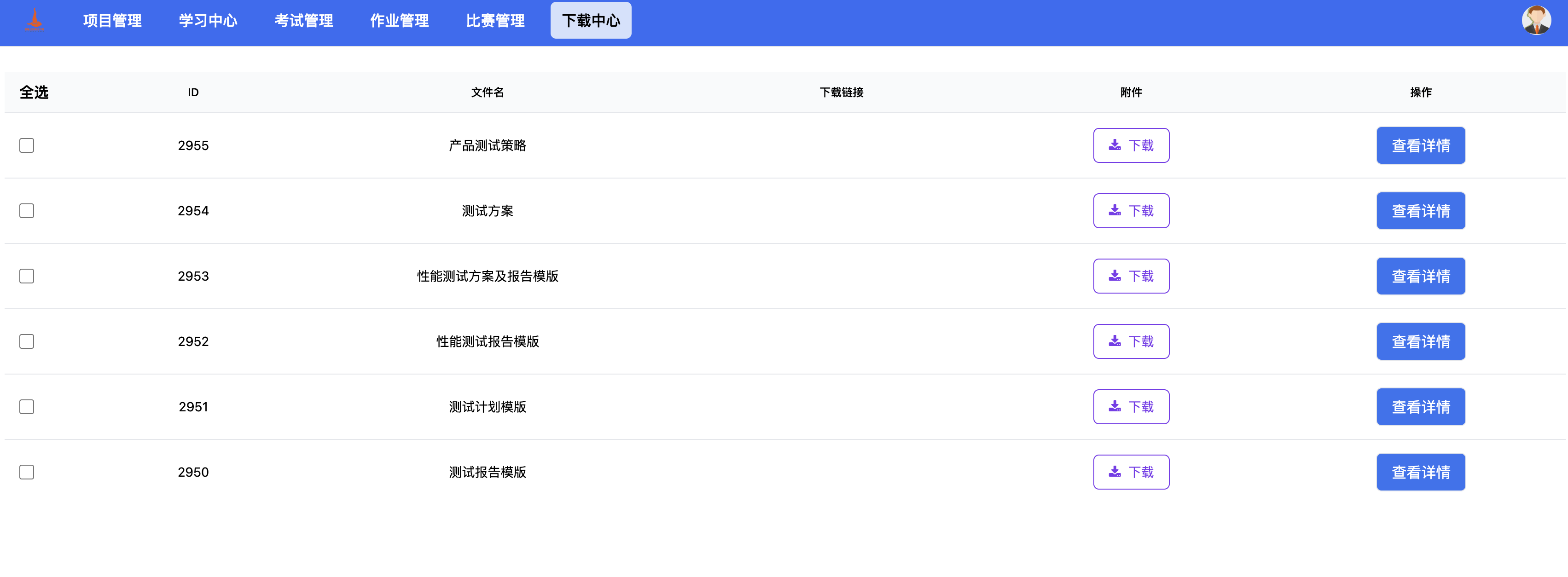
Task: Check the checkbox for row 2955
Action: click(x=27, y=145)
